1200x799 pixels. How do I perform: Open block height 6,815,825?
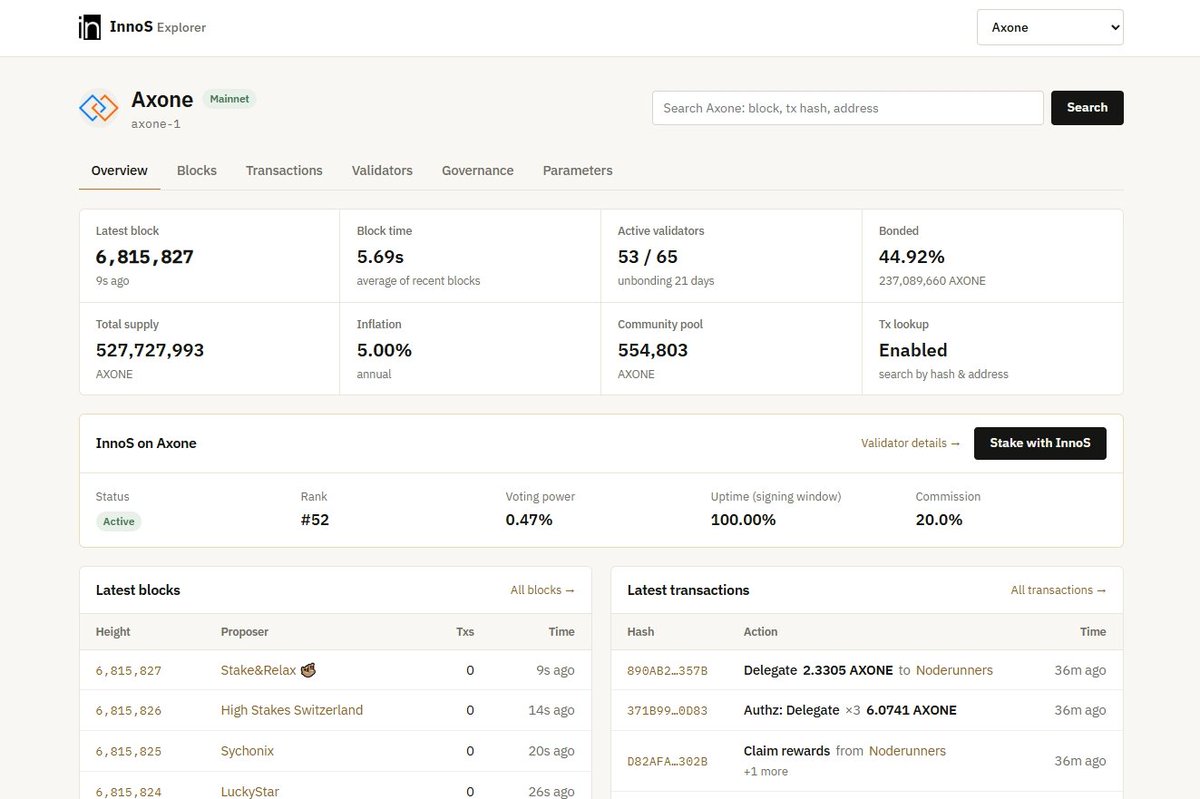[x=129, y=751]
